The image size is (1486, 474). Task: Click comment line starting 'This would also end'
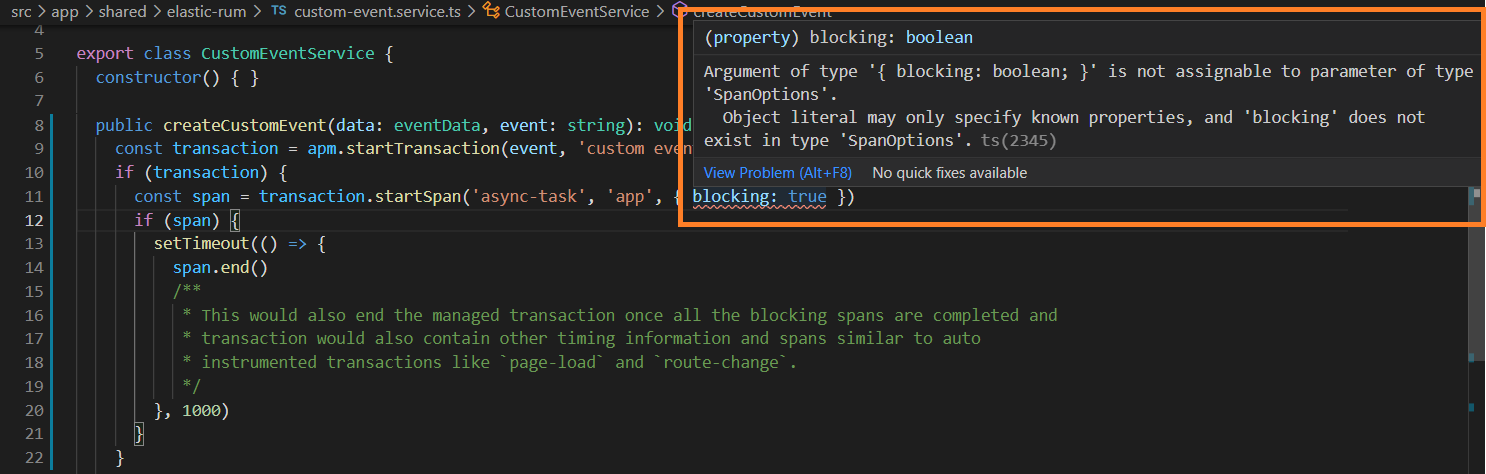pos(620,315)
